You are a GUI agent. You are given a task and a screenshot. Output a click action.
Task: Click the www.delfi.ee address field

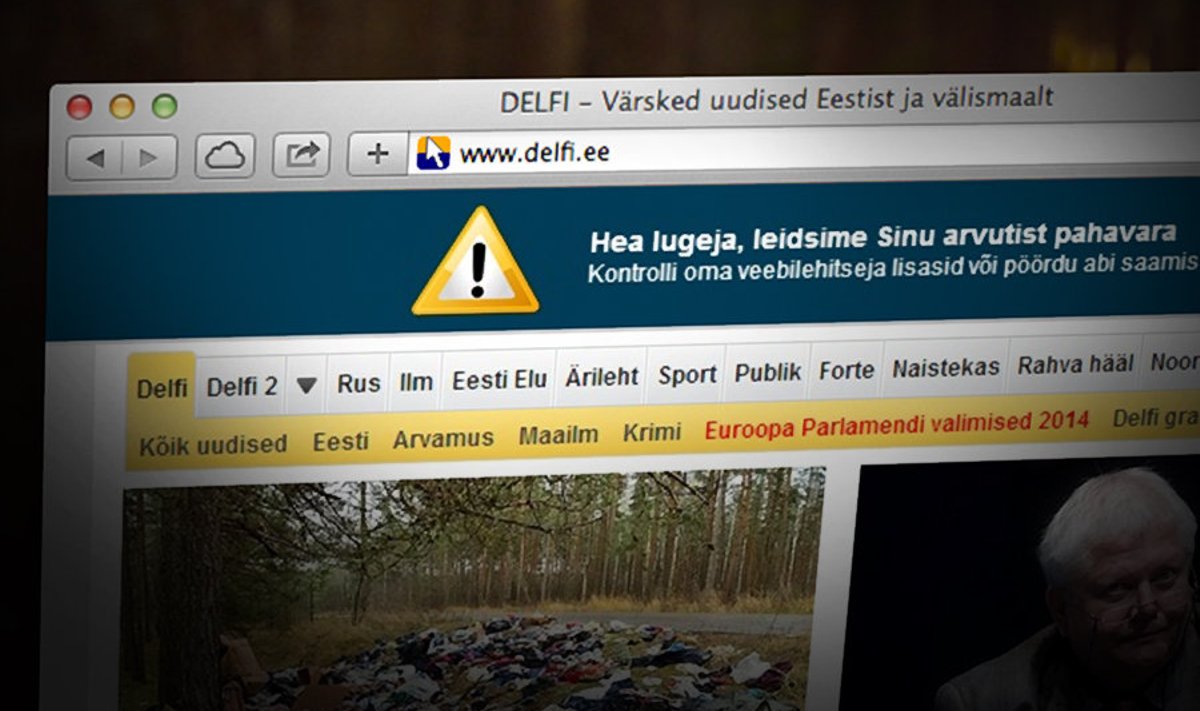803,148
